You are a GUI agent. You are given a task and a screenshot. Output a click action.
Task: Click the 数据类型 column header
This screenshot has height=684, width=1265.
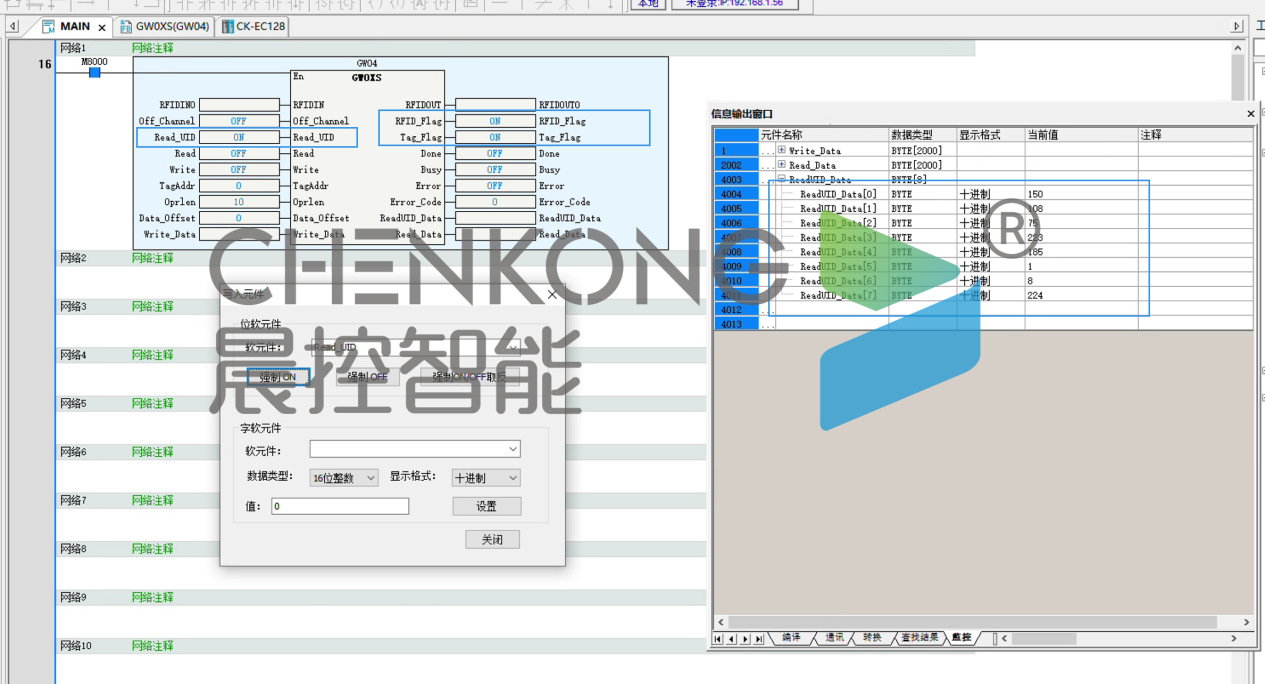(x=923, y=135)
